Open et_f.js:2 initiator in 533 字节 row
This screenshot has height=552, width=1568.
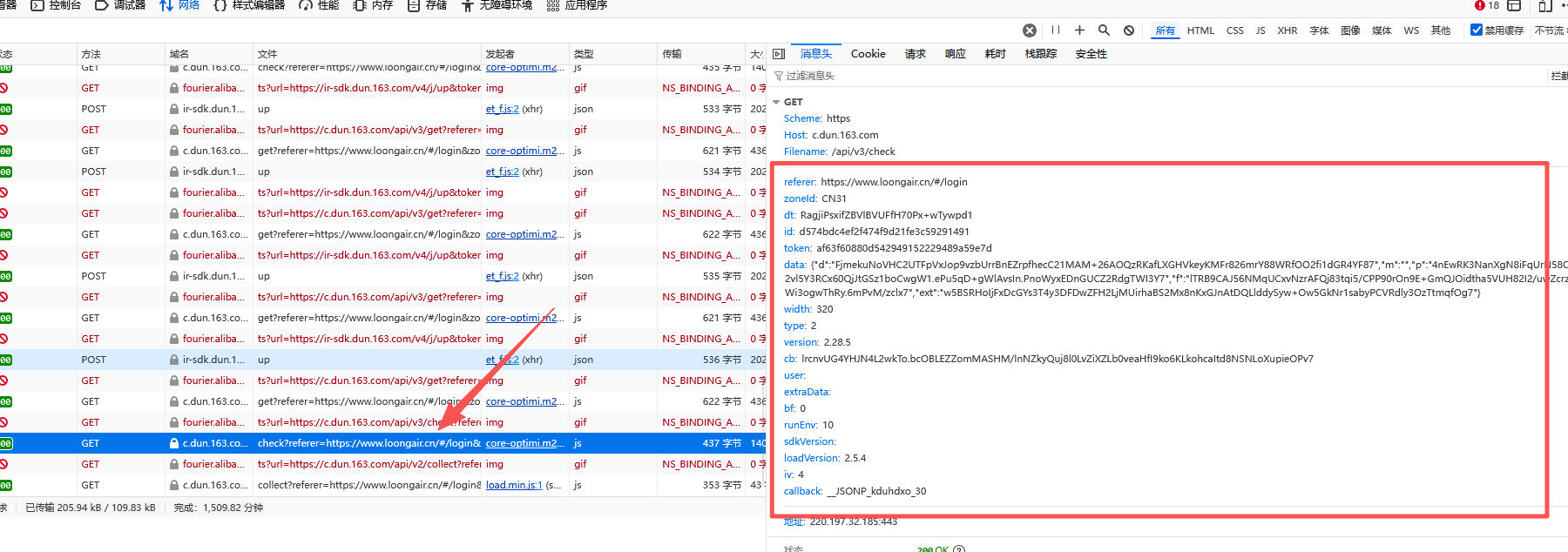coord(503,109)
